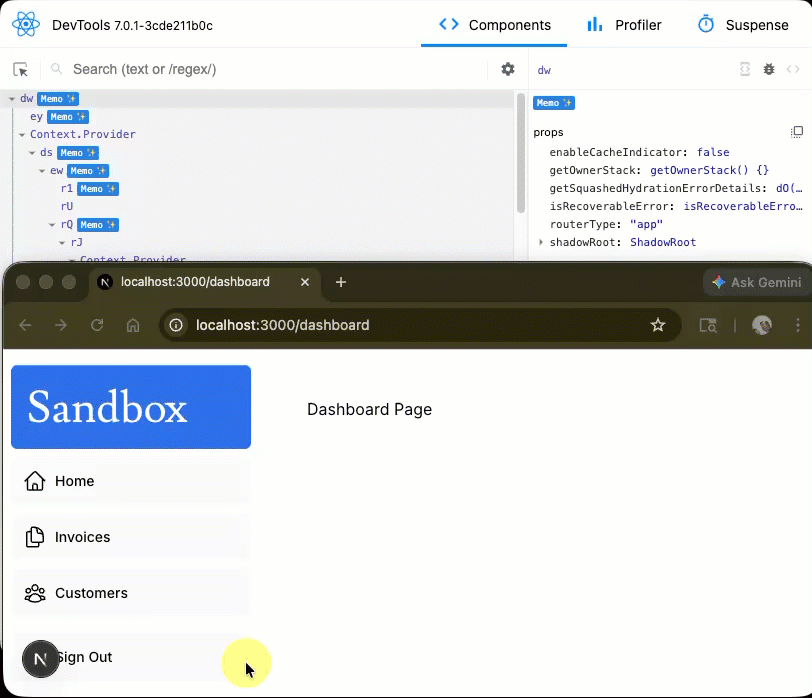812x698 pixels.
Task: Click the Ask Gemini button
Action: [x=755, y=282]
